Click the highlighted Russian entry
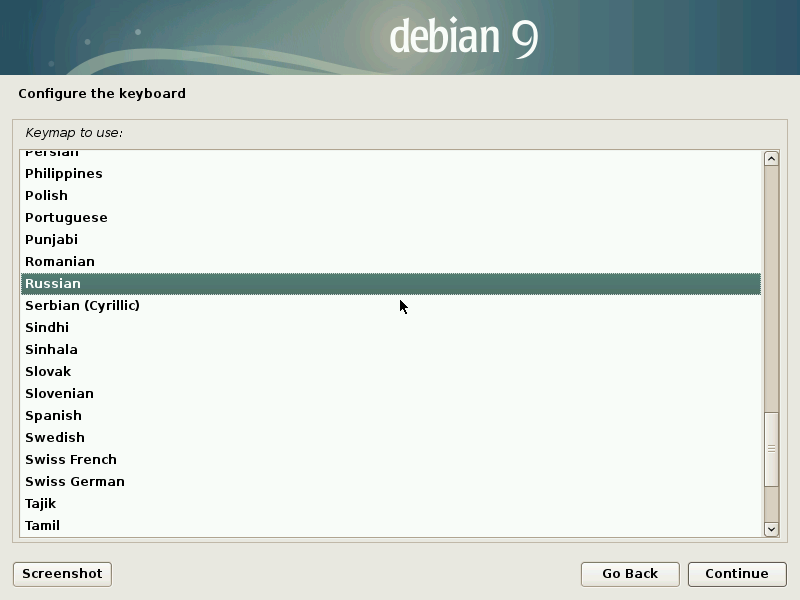800x600 pixels. pyautogui.click(x=391, y=284)
